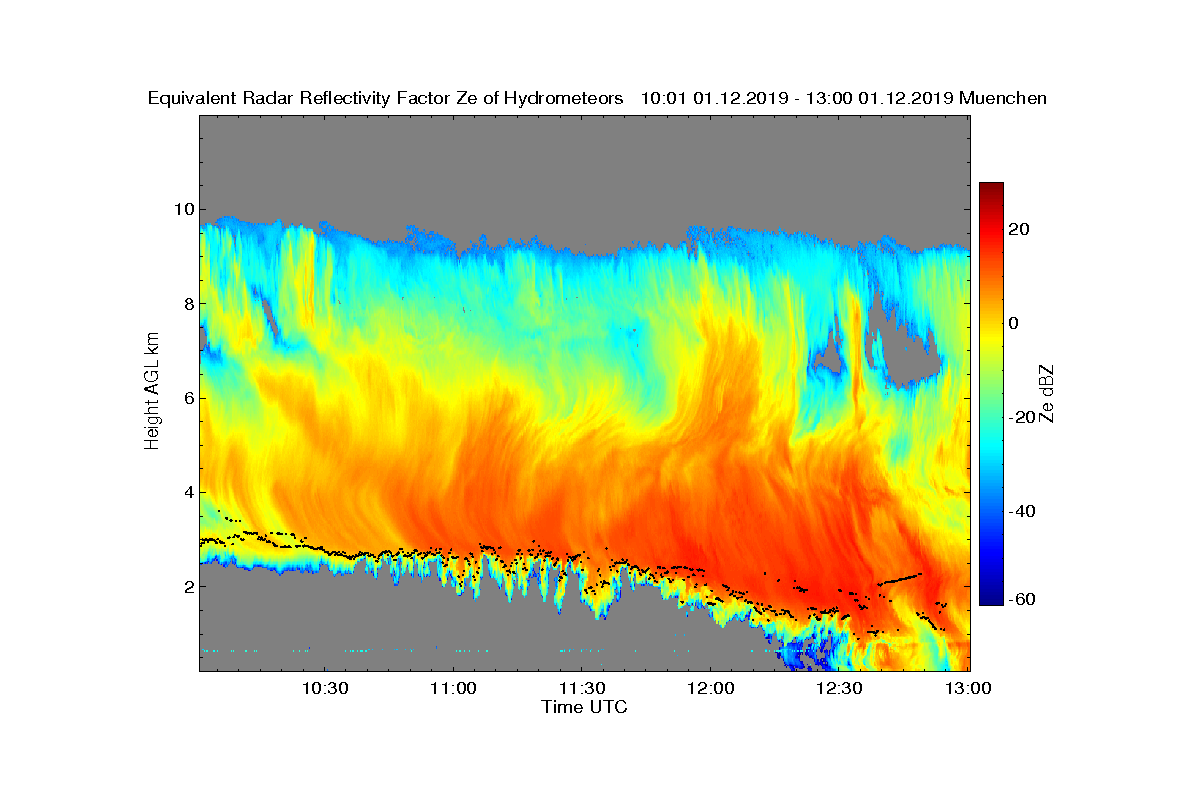Click the dark red top of colorbar
This screenshot has width=1200, height=800.
click(991, 189)
